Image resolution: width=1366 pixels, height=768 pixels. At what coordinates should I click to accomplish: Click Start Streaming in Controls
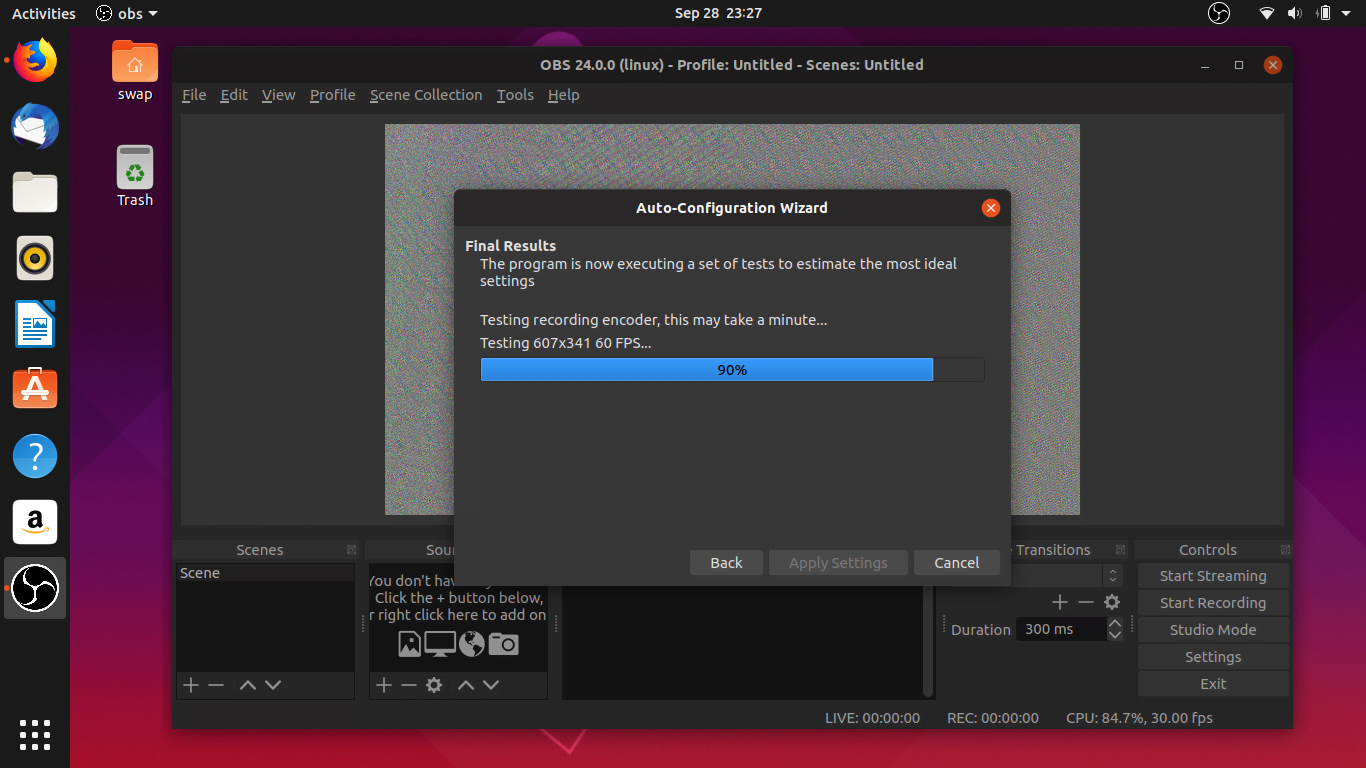coord(1213,576)
